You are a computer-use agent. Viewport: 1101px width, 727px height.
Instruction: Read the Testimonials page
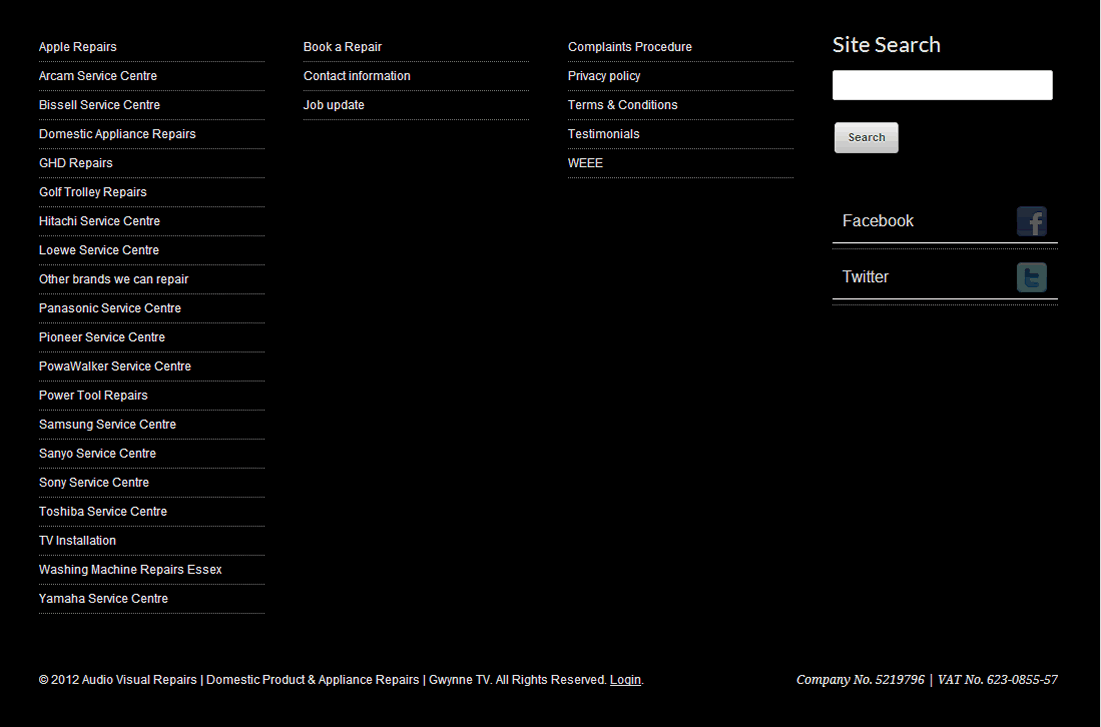(x=604, y=134)
